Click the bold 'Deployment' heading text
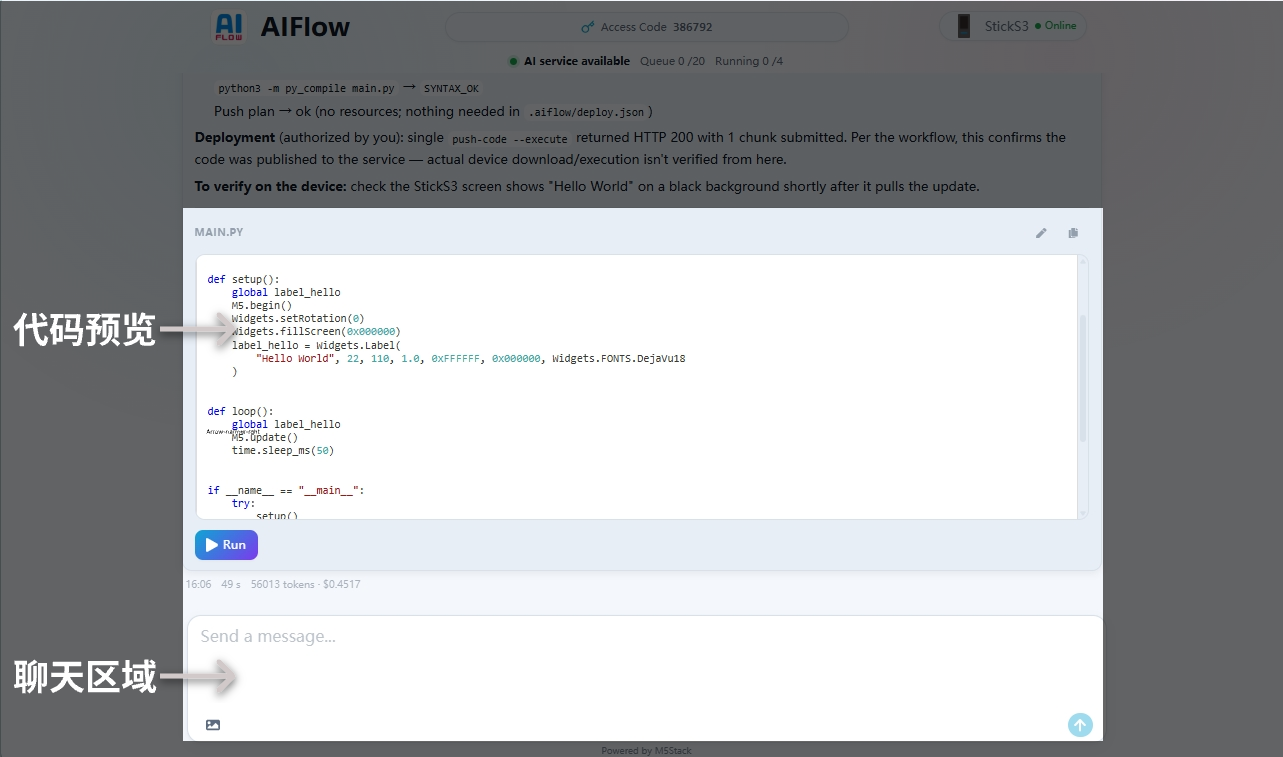 point(235,137)
